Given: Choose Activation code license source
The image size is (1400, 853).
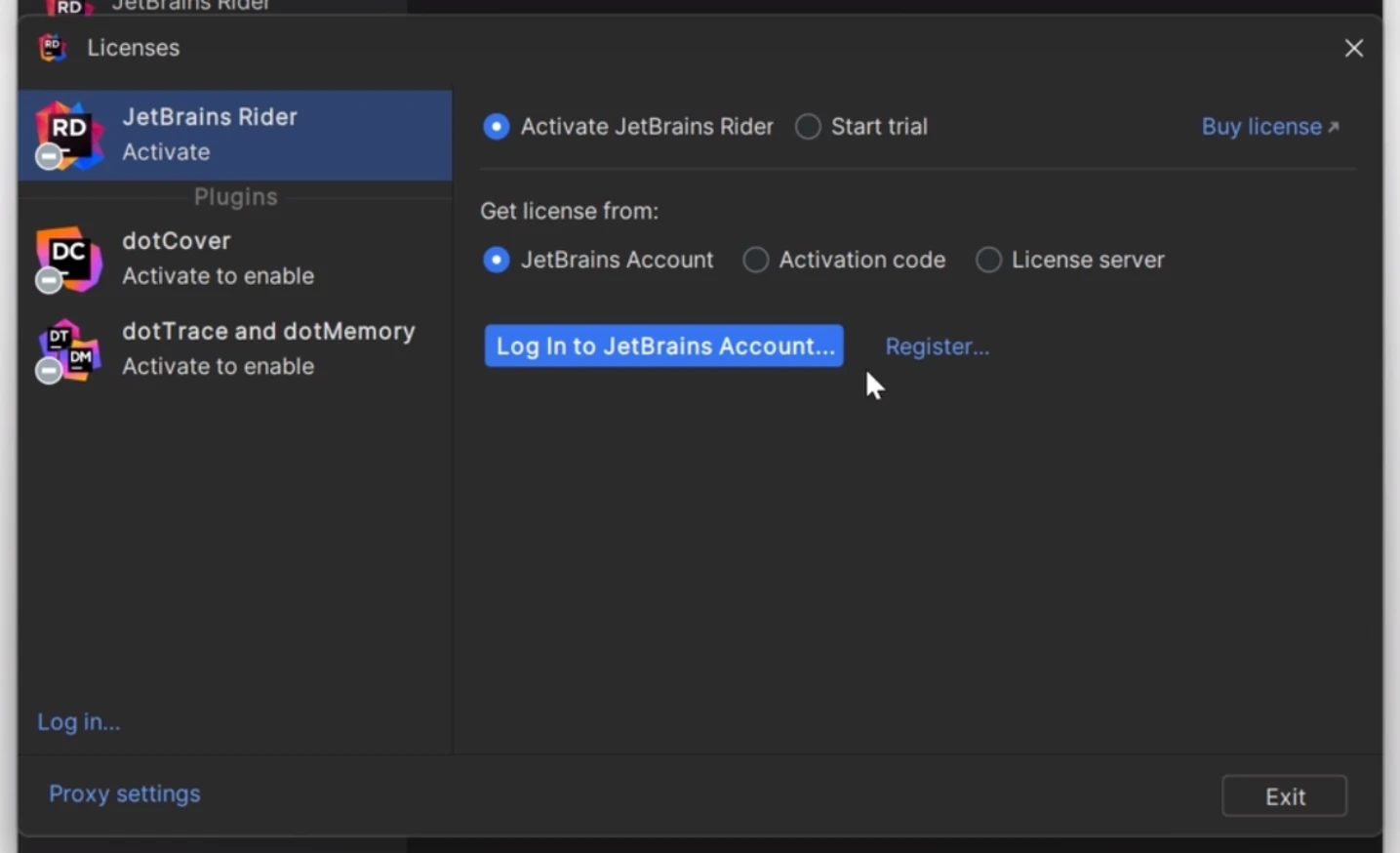Looking at the screenshot, I should [x=755, y=260].
